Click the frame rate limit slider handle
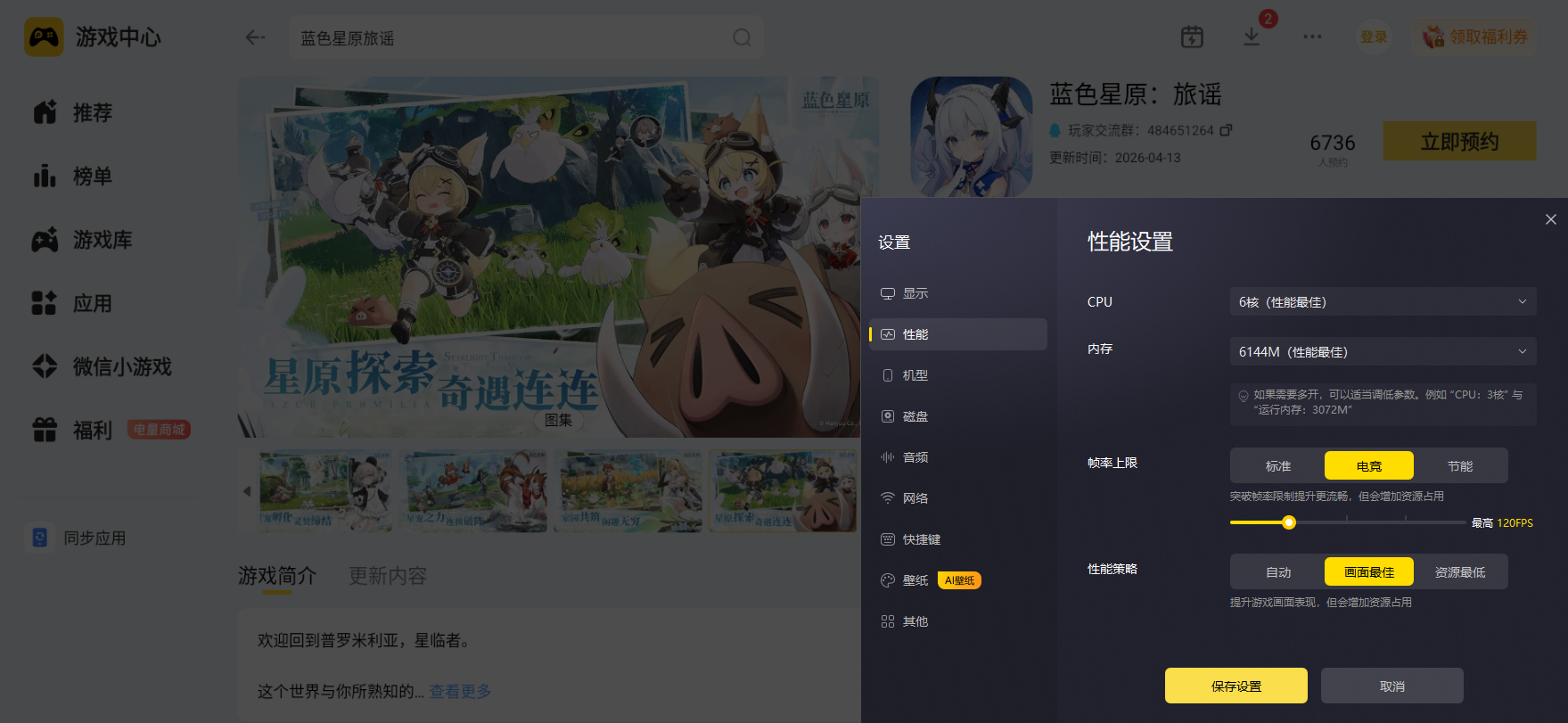The width and height of the screenshot is (1568, 723). (1289, 522)
